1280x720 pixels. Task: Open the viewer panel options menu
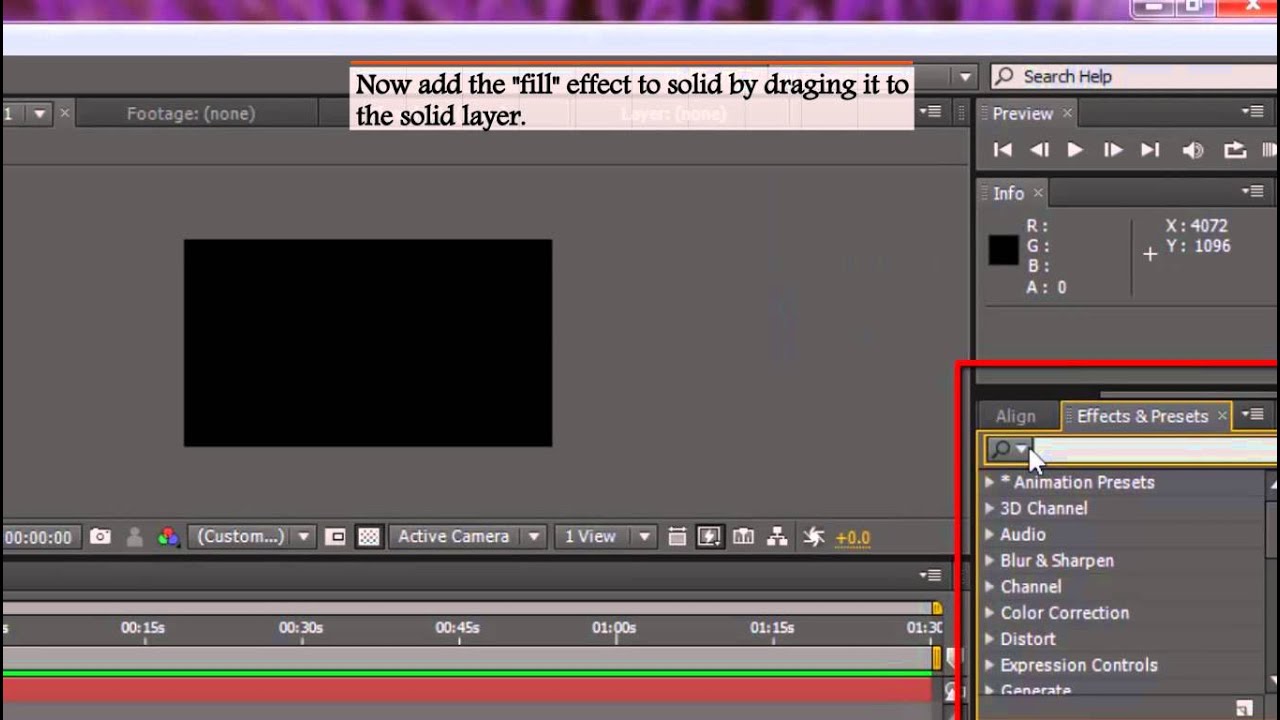(x=930, y=112)
